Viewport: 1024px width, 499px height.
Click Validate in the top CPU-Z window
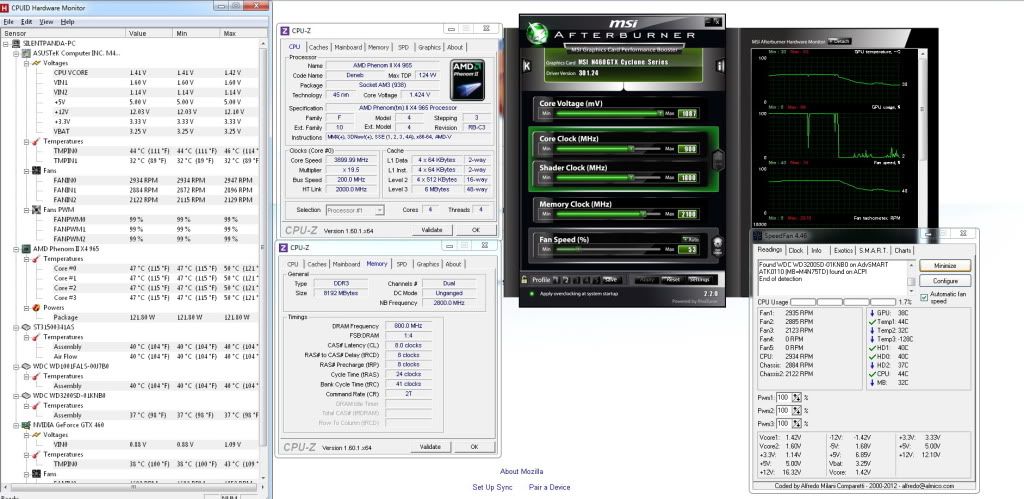tap(432, 230)
